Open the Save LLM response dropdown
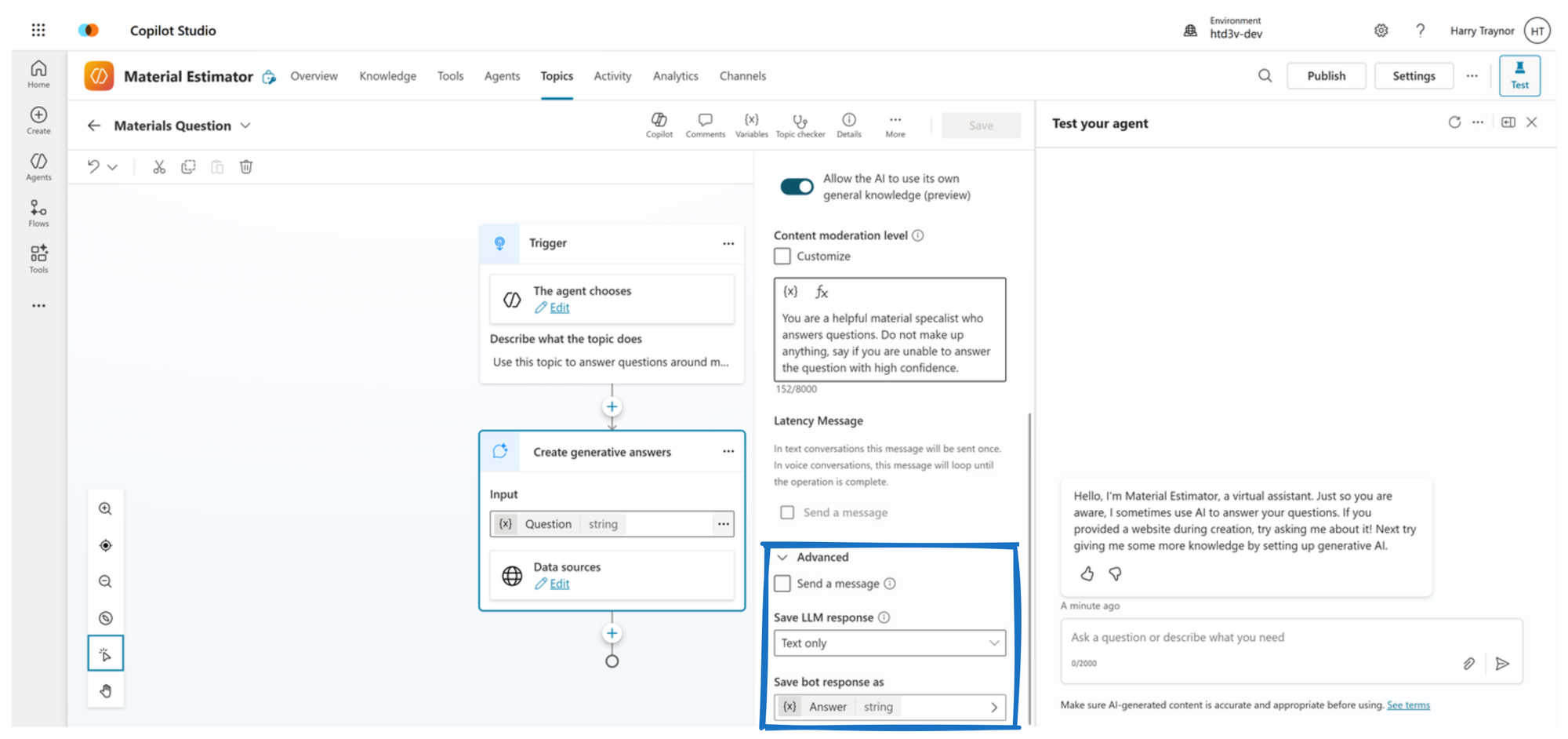 (x=890, y=643)
